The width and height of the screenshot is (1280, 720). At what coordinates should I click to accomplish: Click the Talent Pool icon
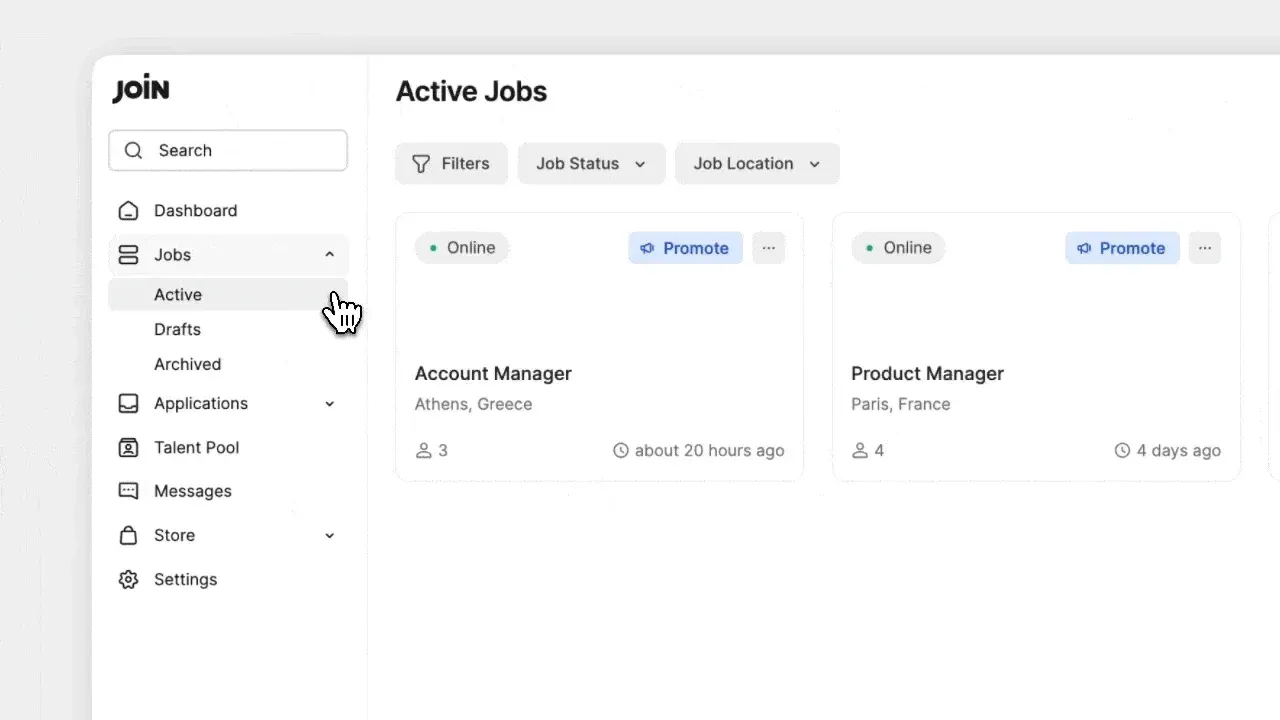coord(128,448)
